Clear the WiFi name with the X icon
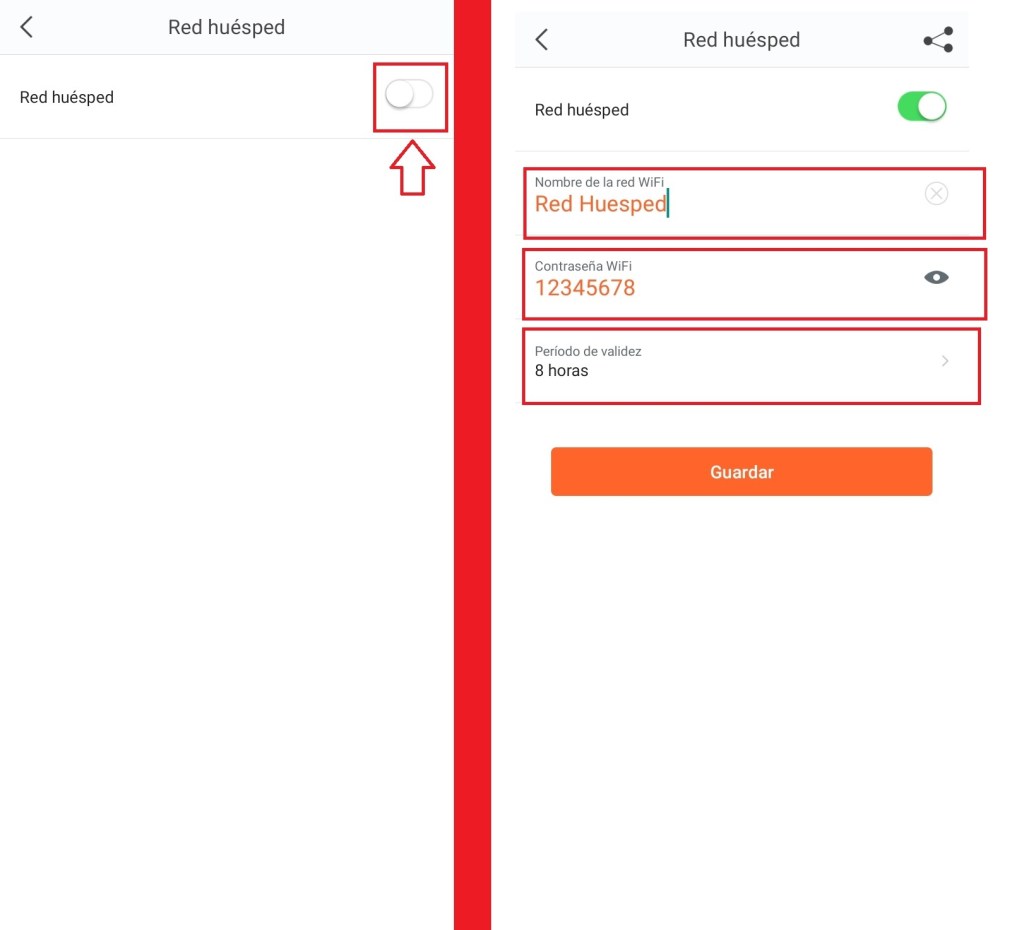The image size is (1024, 930). point(936,193)
